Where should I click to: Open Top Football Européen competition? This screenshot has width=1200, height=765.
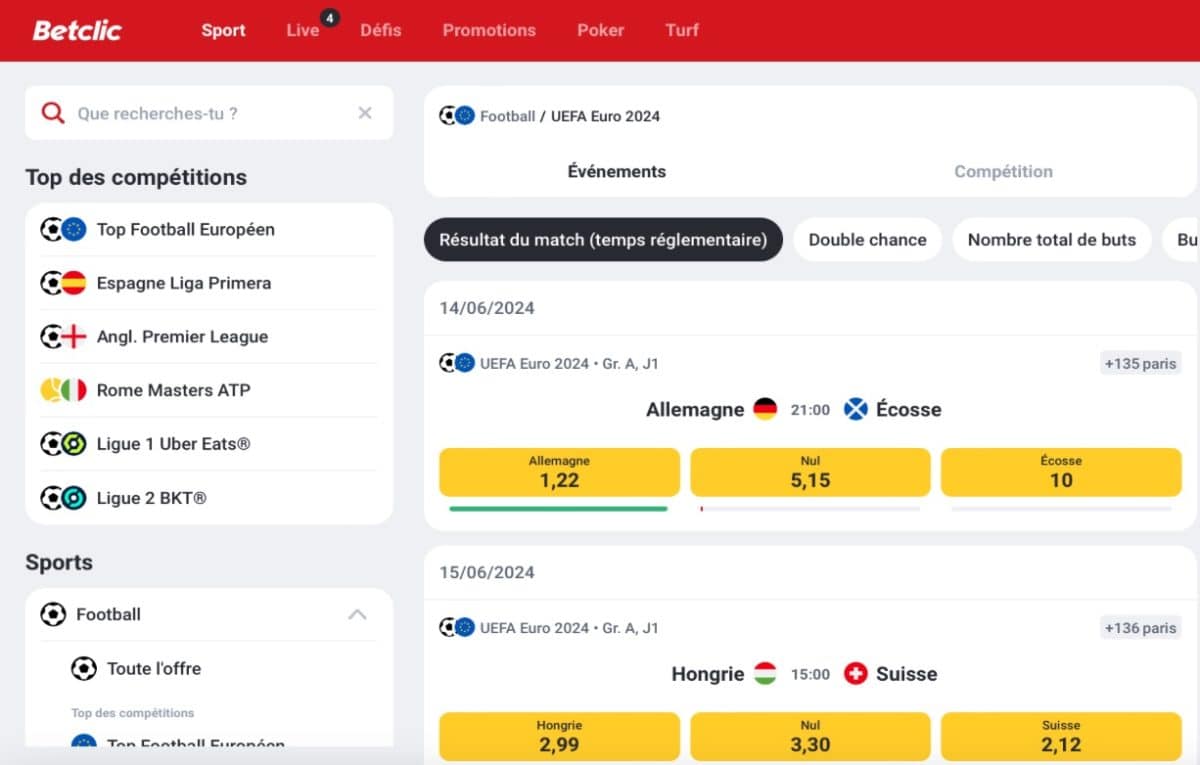pos(208,230)
